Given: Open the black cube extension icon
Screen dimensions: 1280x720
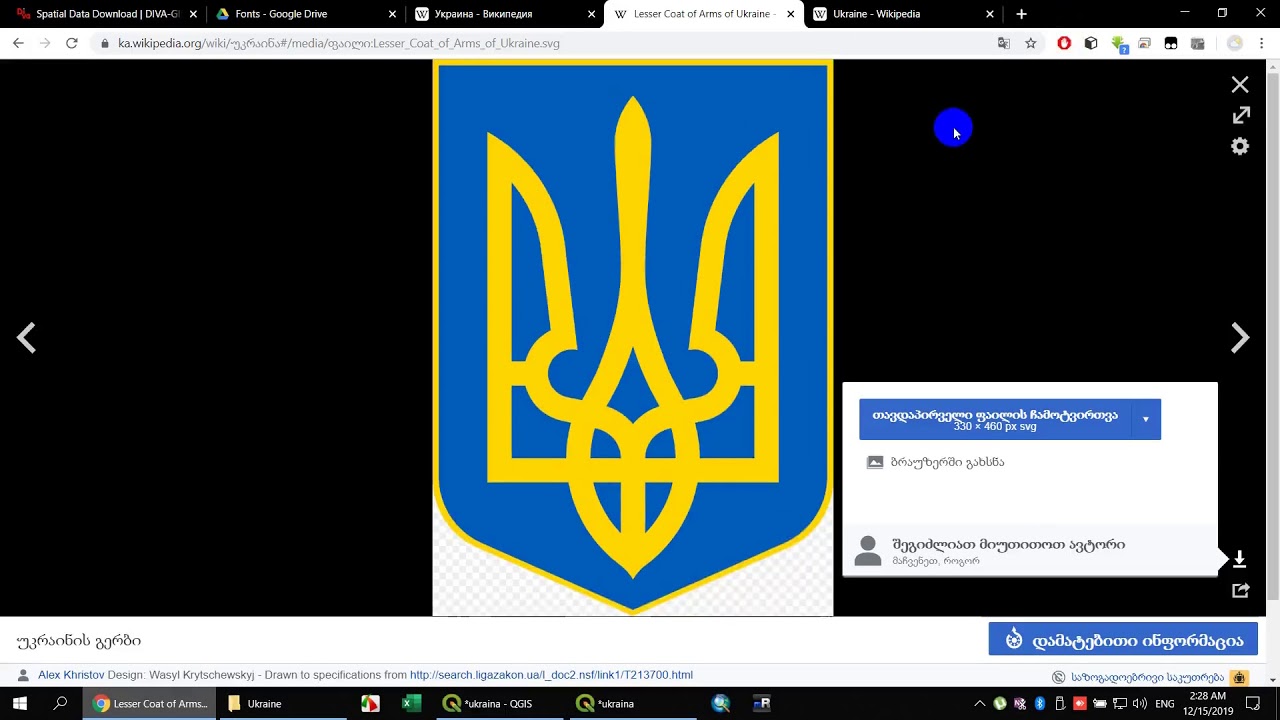Looking at the screenshot, I should [x=1091, y=43].
